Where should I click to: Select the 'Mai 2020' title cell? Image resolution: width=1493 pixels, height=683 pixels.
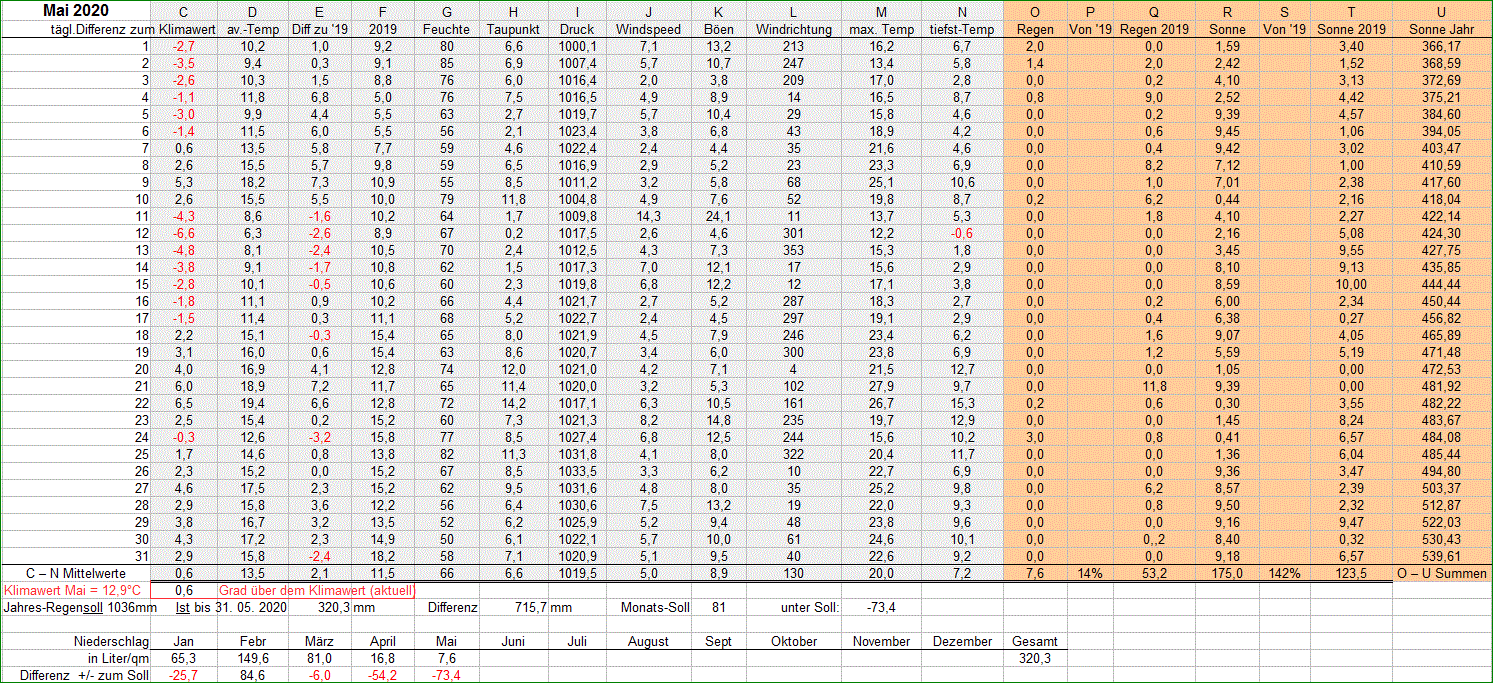pyautogui.click(x=76, y=11)
